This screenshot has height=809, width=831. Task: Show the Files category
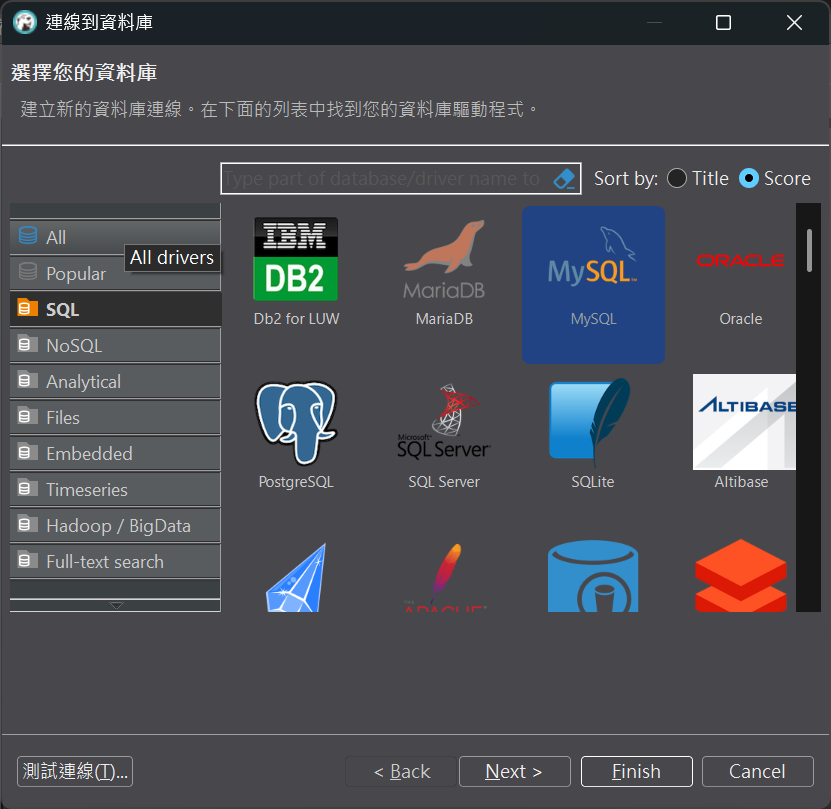pos(115,417)
